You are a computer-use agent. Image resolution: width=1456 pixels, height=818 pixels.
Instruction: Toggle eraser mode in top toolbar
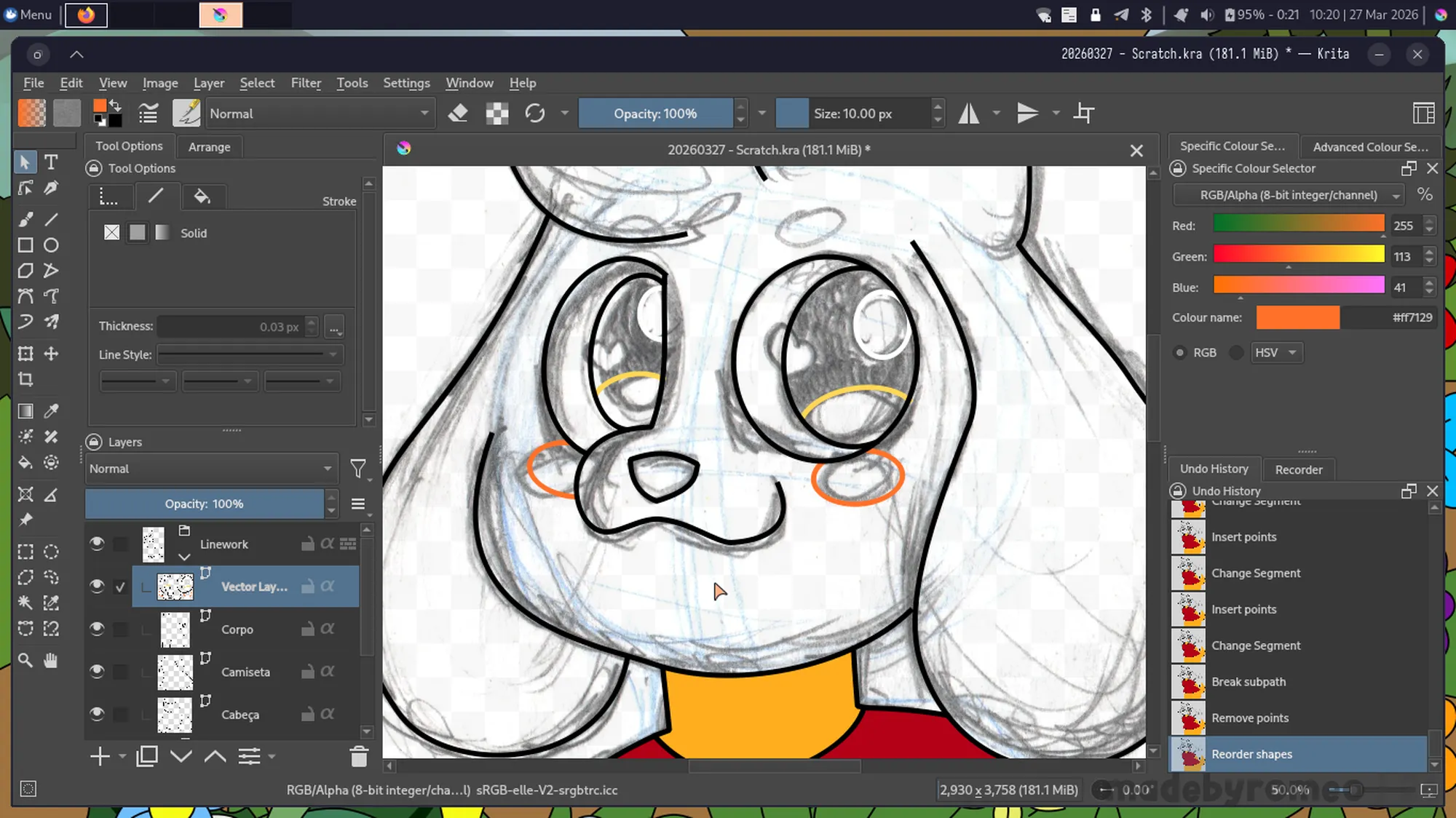(x=458, y=114)
